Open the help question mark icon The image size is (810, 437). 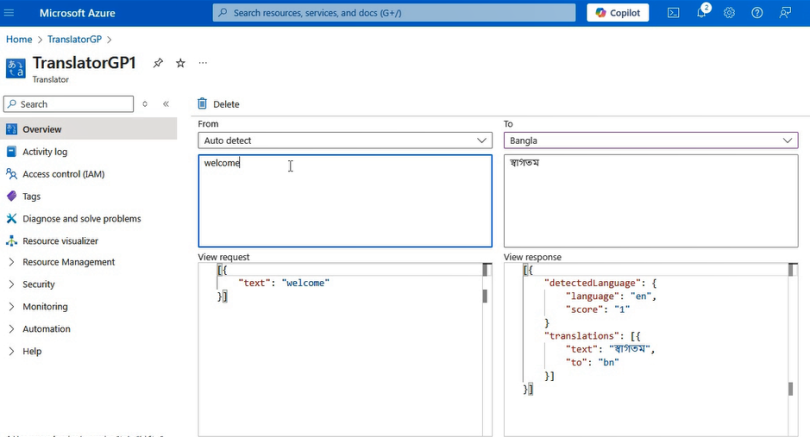pos(757,13)
